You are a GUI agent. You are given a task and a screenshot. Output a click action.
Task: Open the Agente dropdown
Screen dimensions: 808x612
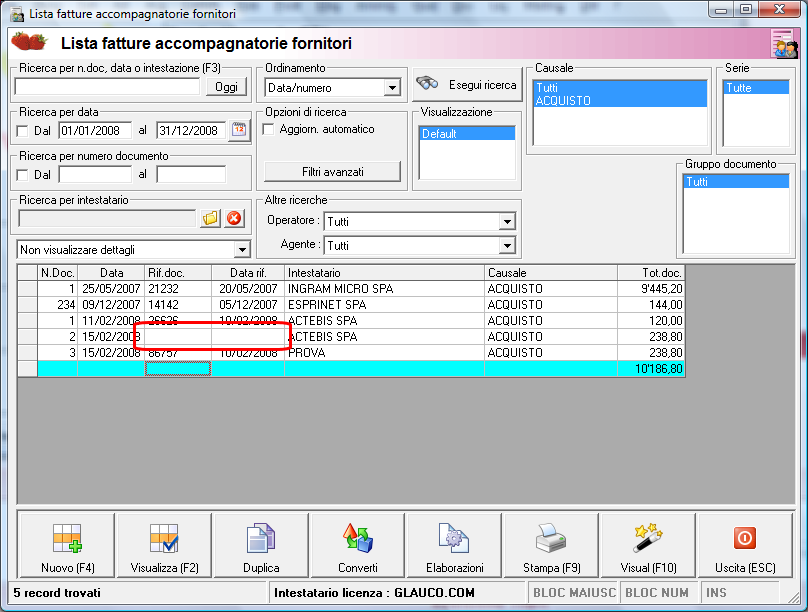(x=507, y=246)
